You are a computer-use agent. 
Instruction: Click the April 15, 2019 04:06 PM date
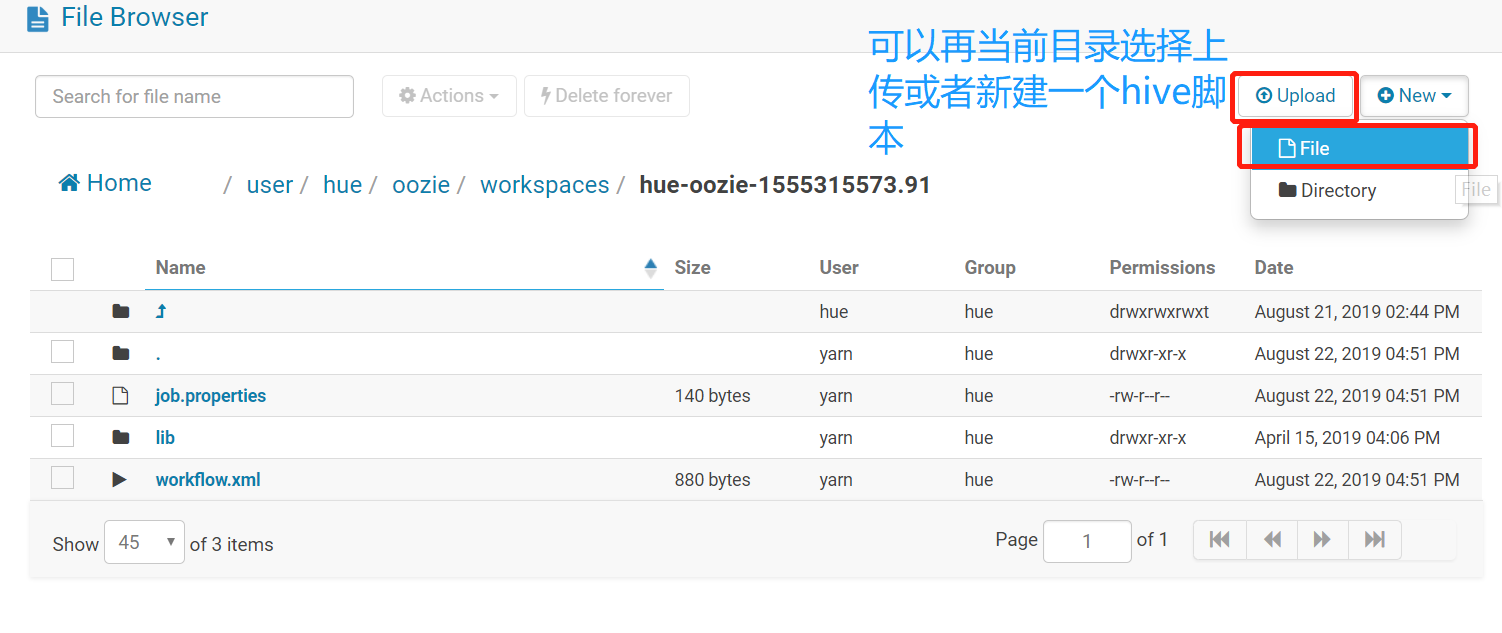[x=1347, y=438]
